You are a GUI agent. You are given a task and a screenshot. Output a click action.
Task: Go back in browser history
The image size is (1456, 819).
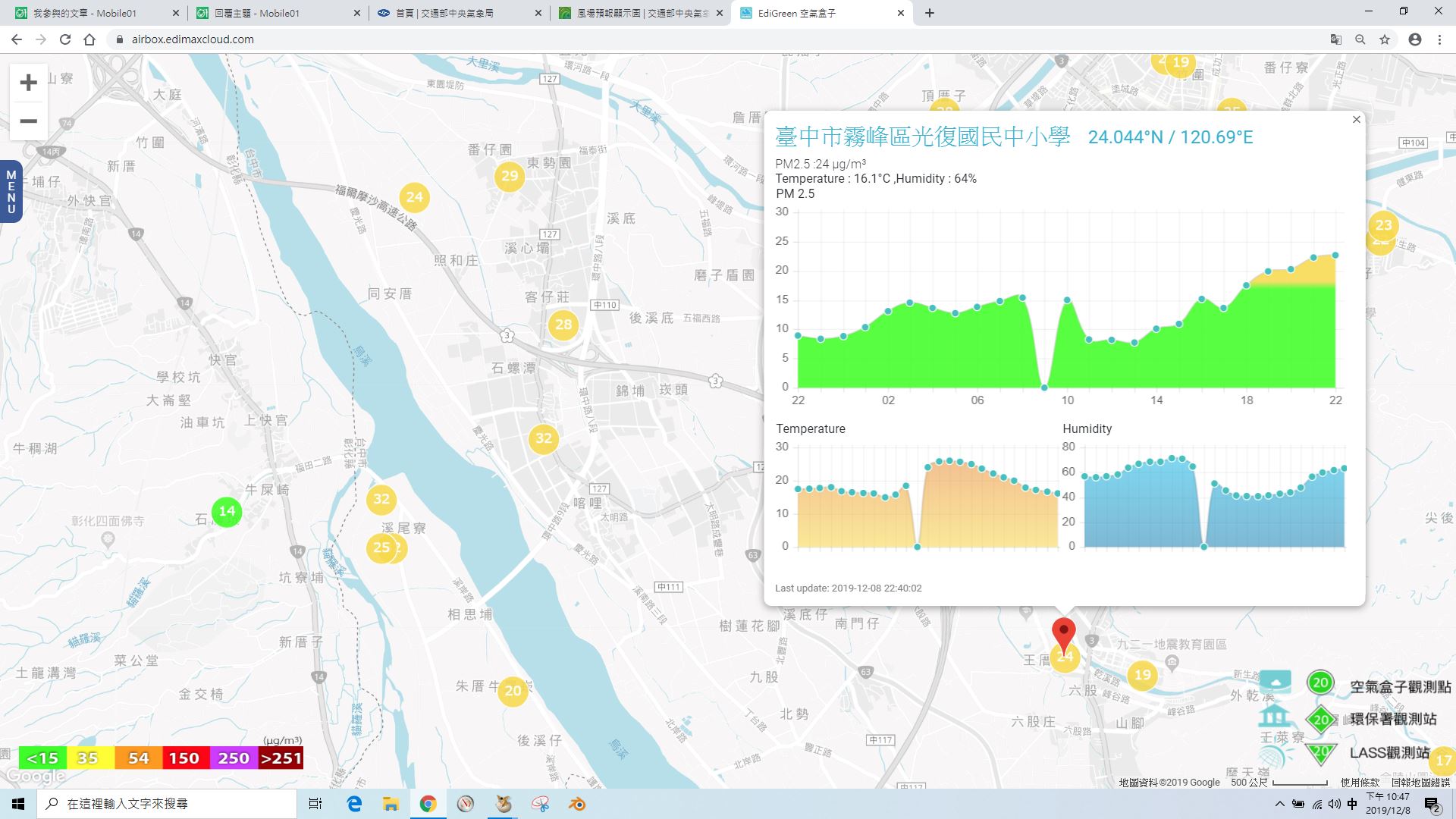[x=17, y=39]
